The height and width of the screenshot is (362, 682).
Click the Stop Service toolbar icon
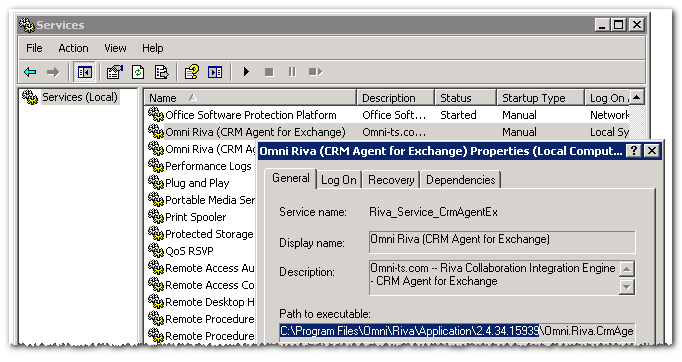coord(269,72)
